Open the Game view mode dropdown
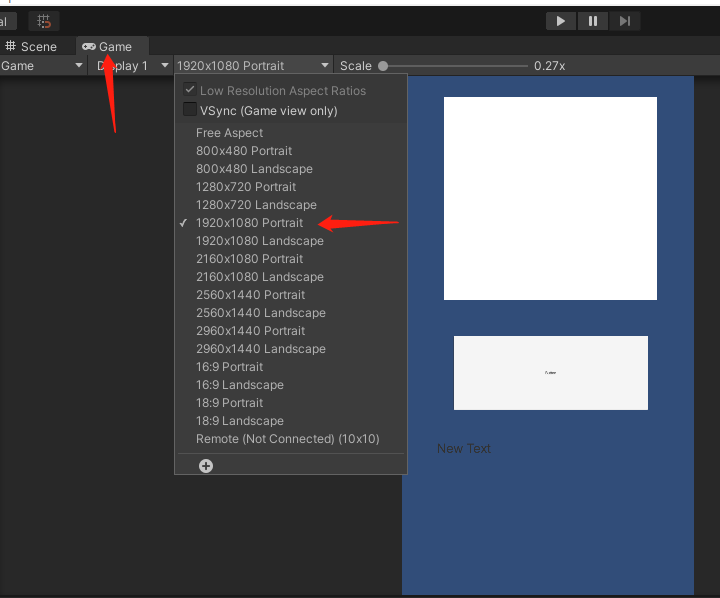Image resolution: width=720 pixels, height=598 pixels. tap(42, 66)
